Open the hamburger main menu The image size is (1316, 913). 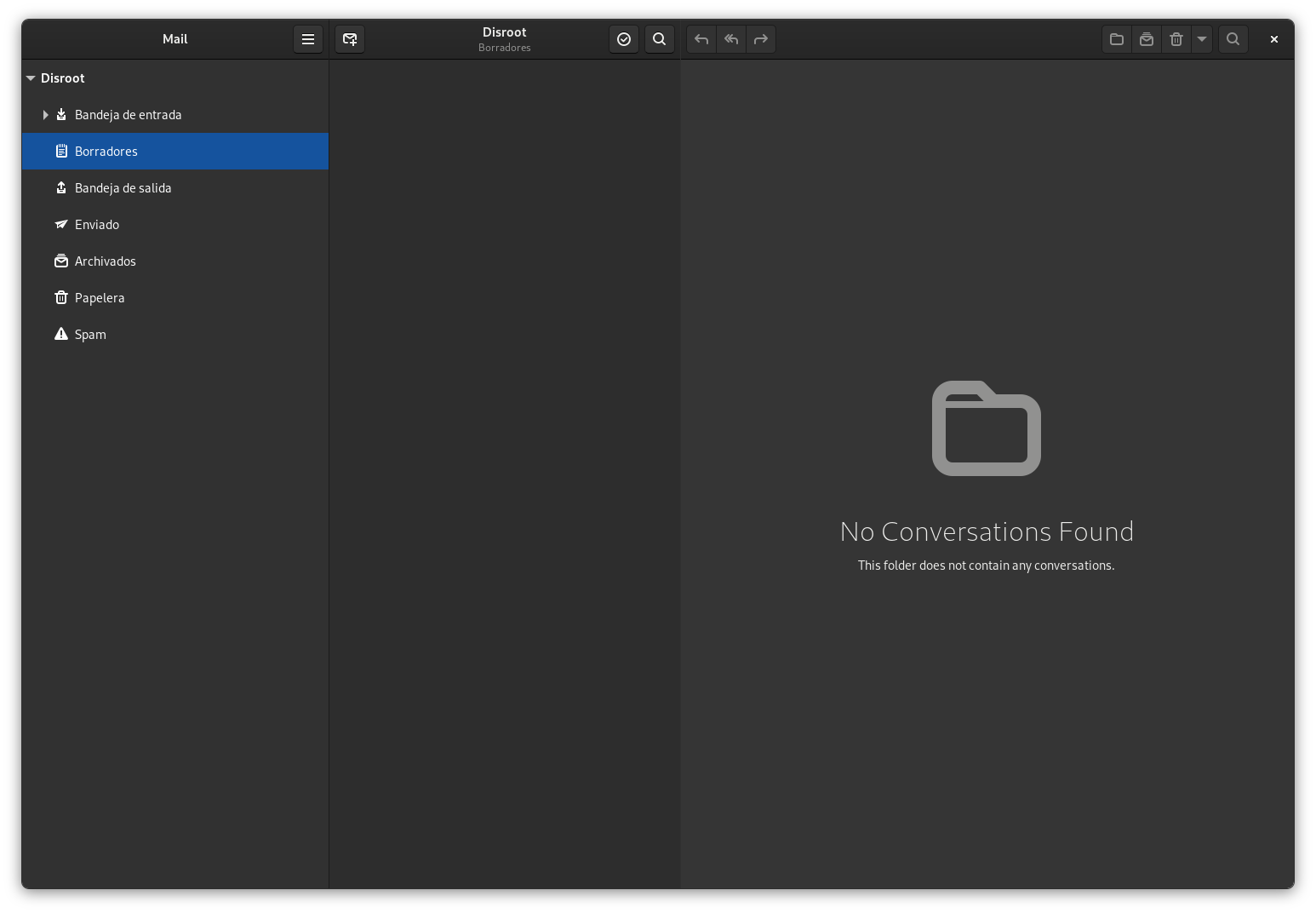308,39
